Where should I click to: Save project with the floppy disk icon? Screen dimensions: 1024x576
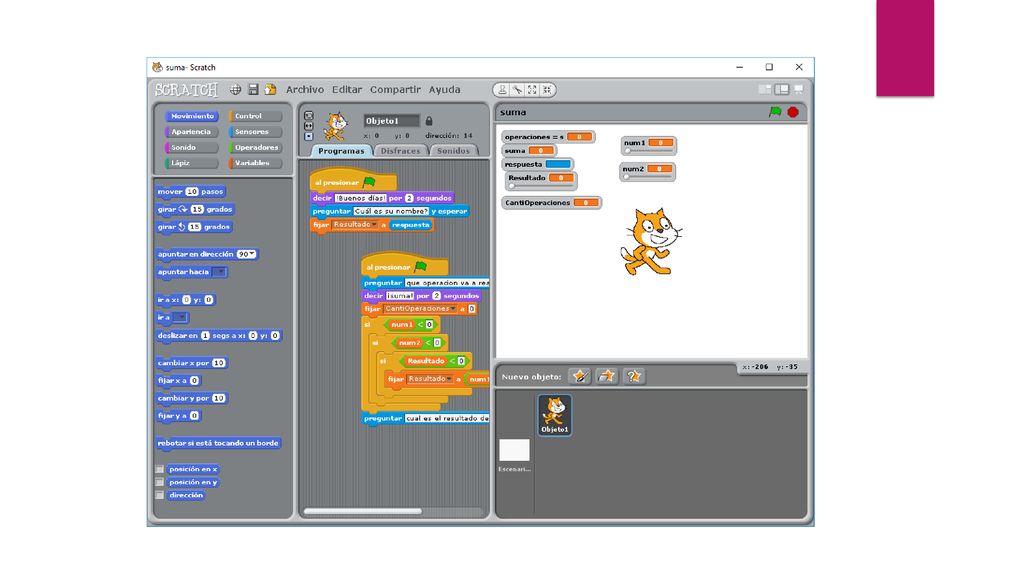(253, 89)
